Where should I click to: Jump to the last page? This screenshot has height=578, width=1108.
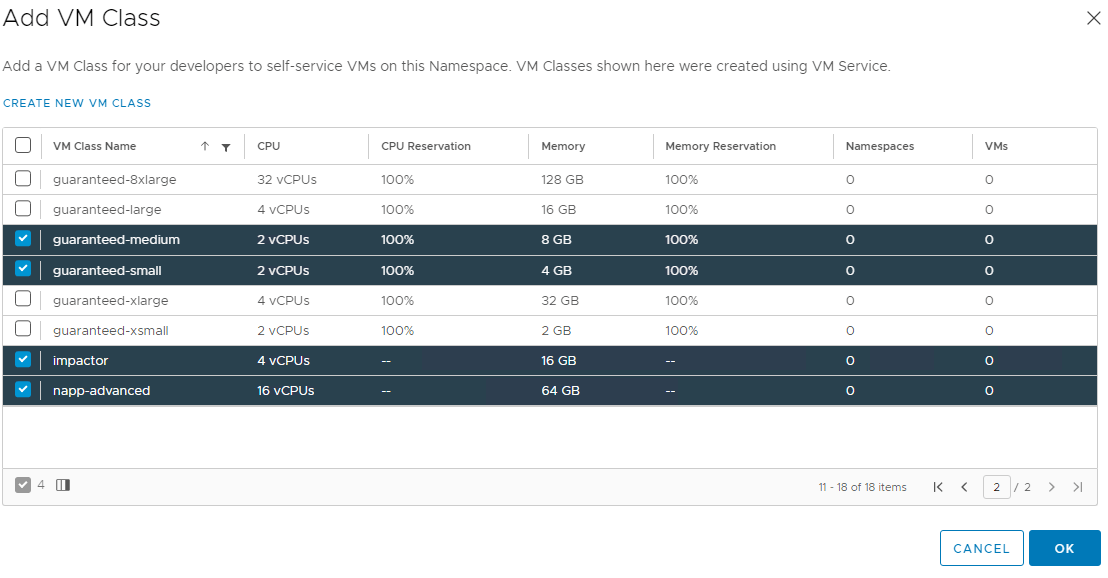1078,487
